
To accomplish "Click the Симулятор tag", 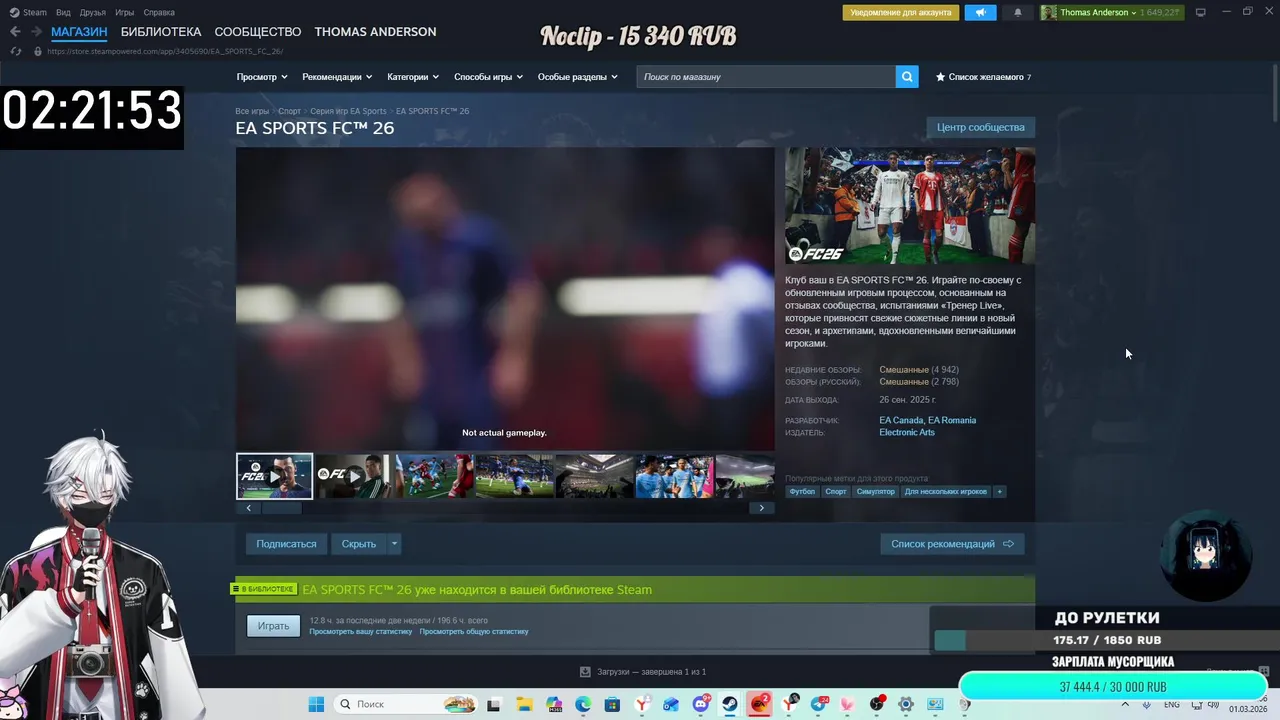I will click(x=875, y=491).
